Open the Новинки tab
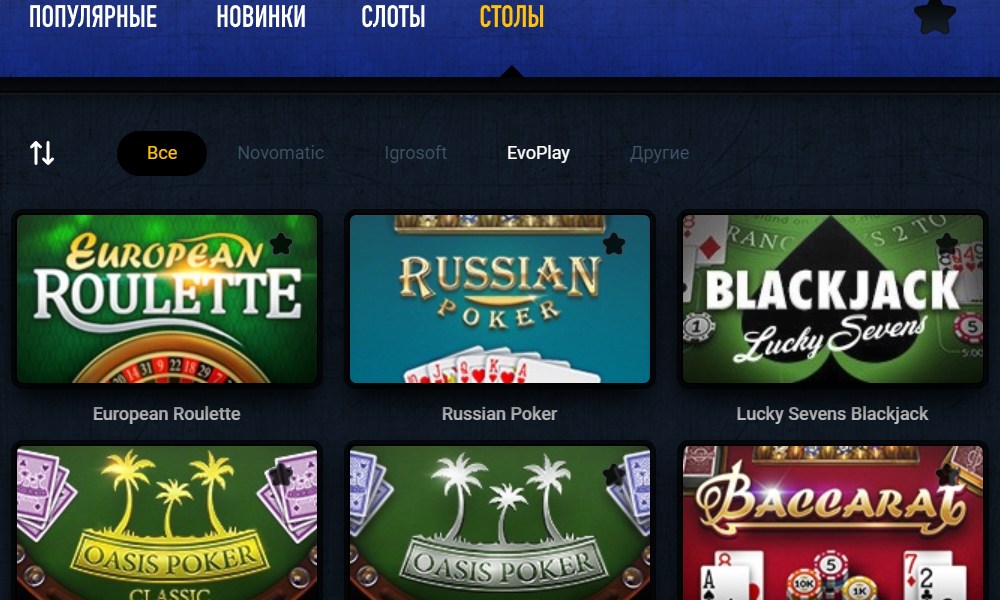The image size is (1000, 600). pos(261,17)
